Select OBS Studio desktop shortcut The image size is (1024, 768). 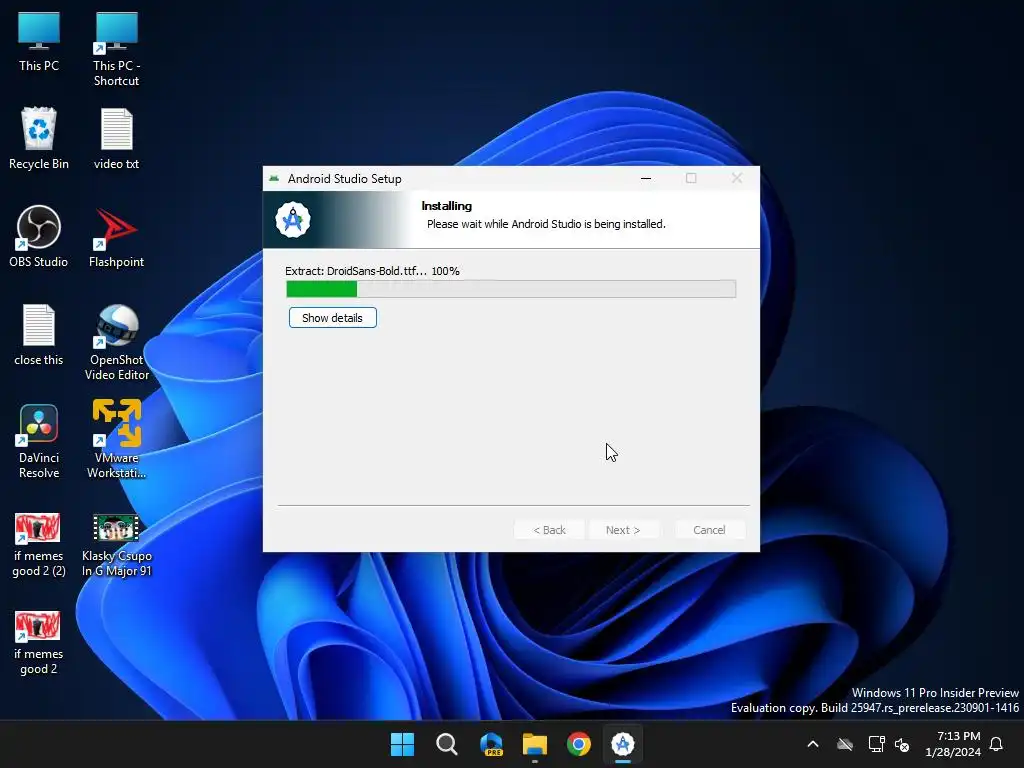(39, 236)
